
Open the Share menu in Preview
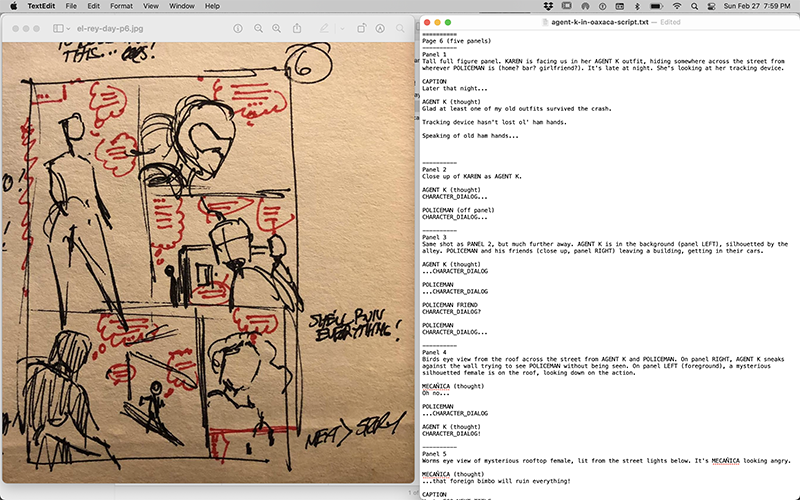pos(297,29)
